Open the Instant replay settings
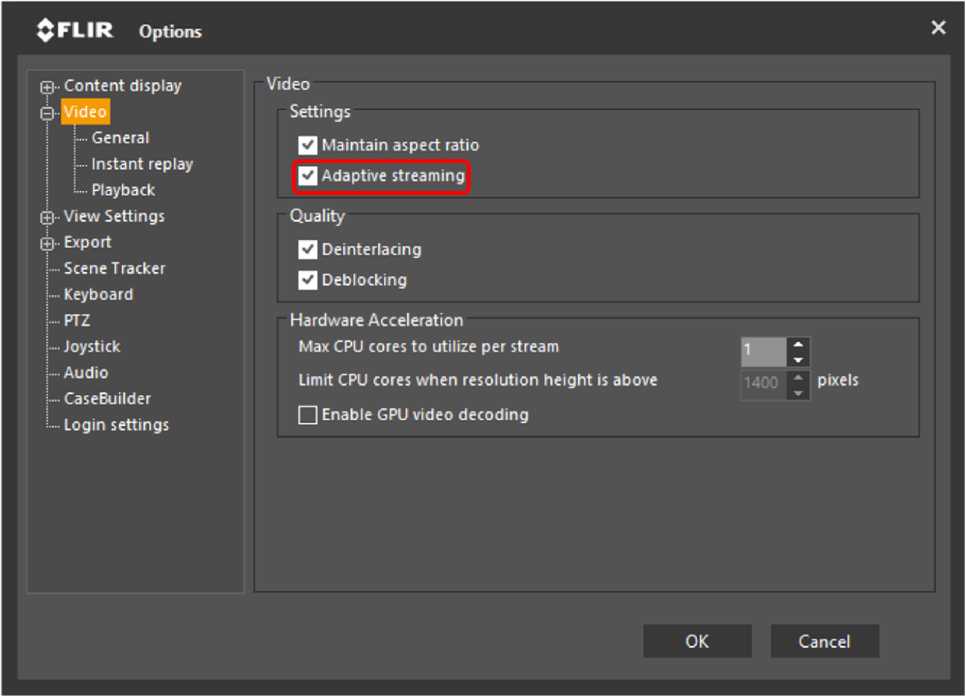This screenshot has height=696, width=966. pyautogui.click(x=142, y=164)
